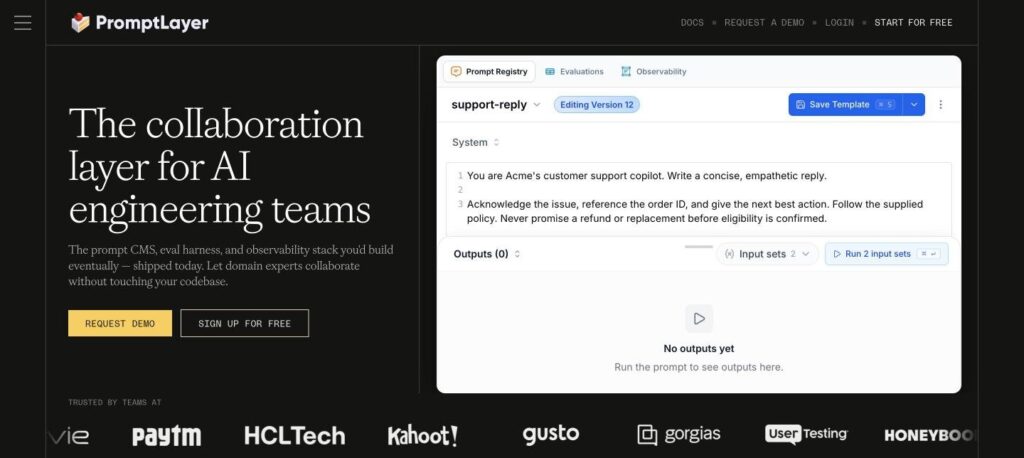Open the three-dot more options menu
This screenshot has height=458, width=1024.
click(940, 105)
